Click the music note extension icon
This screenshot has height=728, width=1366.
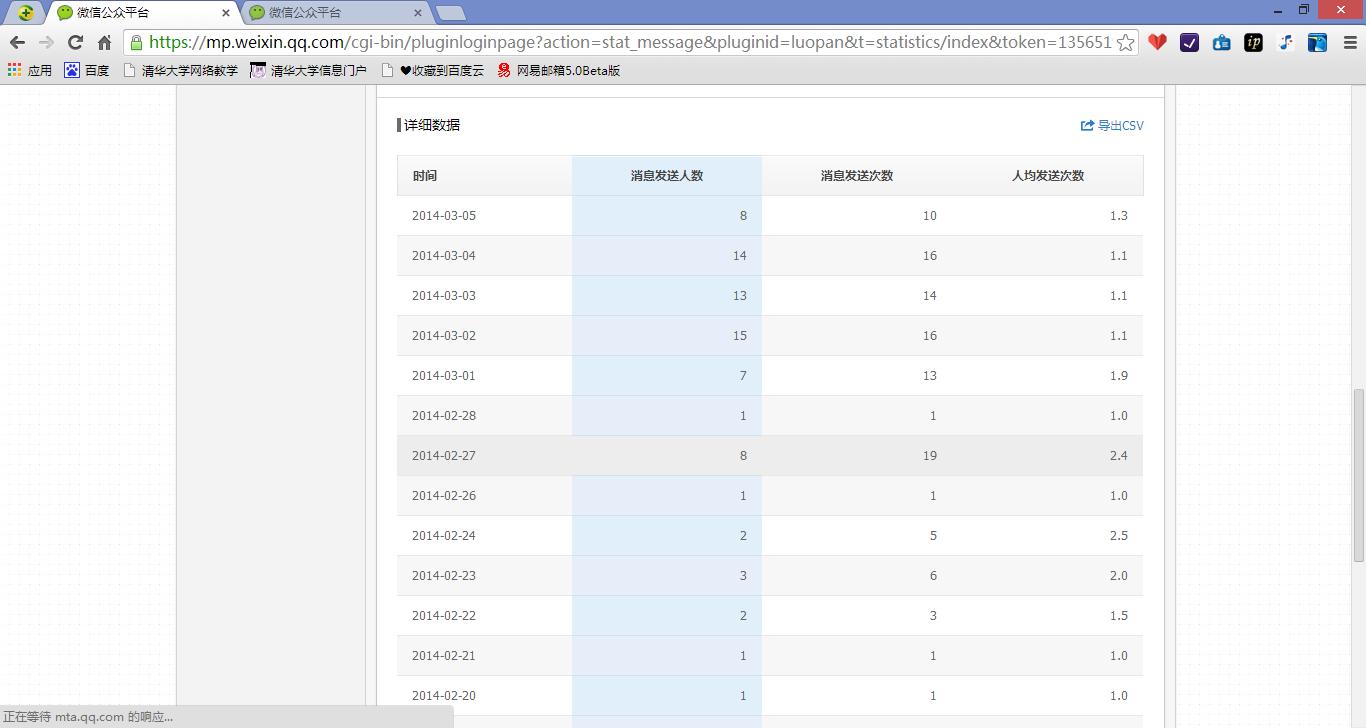pos(1285,43)
